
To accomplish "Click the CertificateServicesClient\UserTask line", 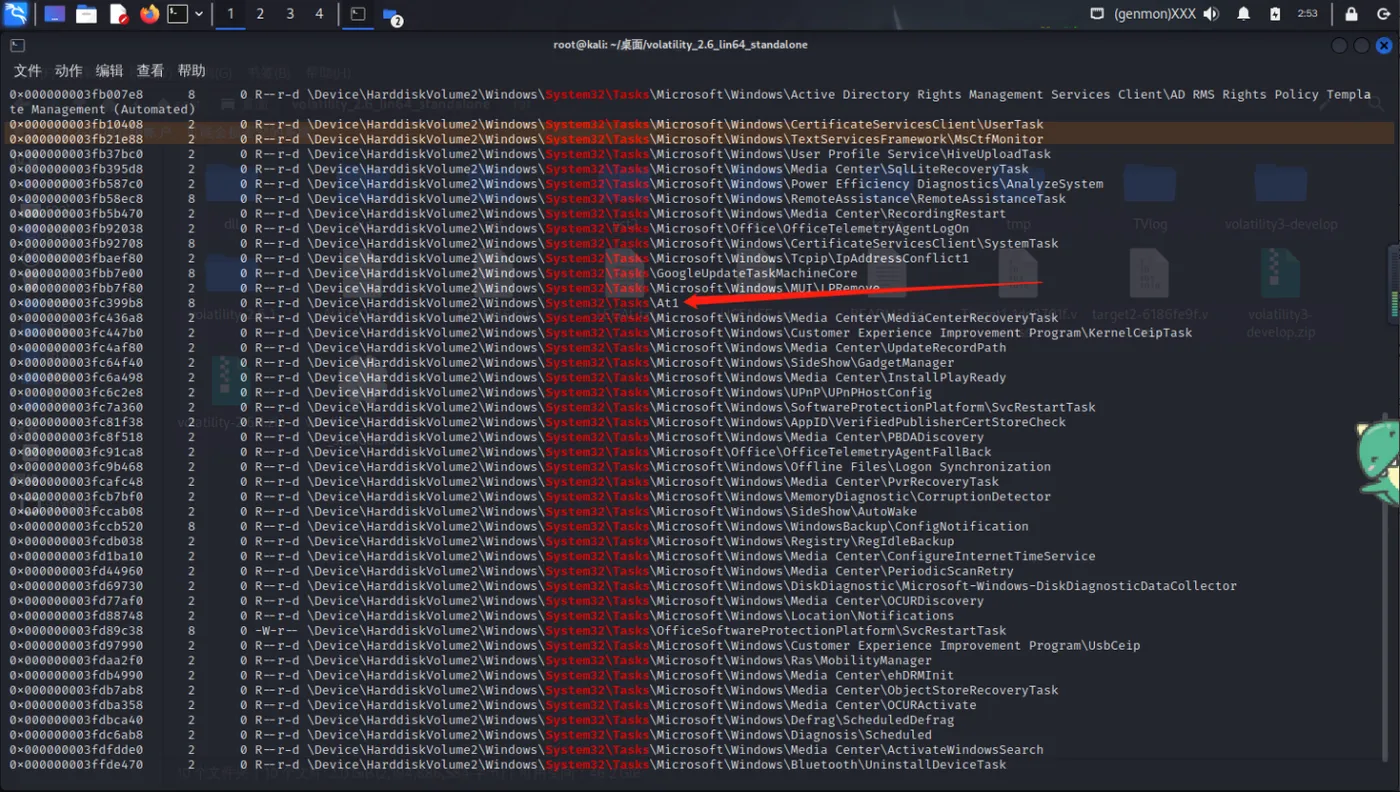I will click(527, 124).
